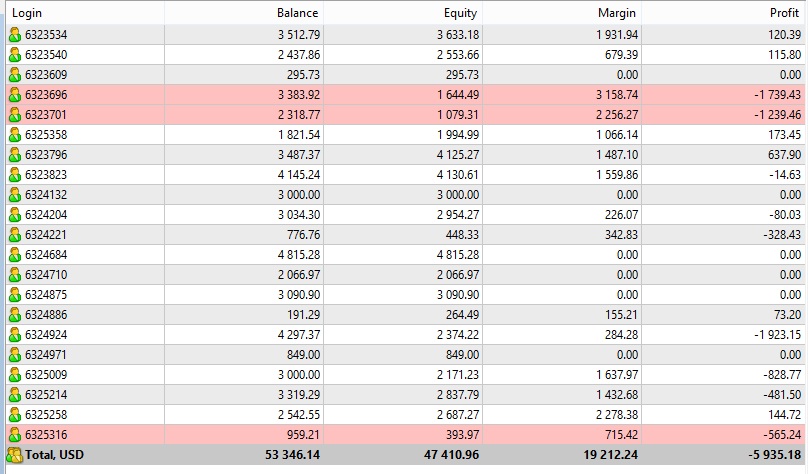808x474 pixels.
Task: Click the account icon of login 6324924
Action: click(x=15, y=335)
